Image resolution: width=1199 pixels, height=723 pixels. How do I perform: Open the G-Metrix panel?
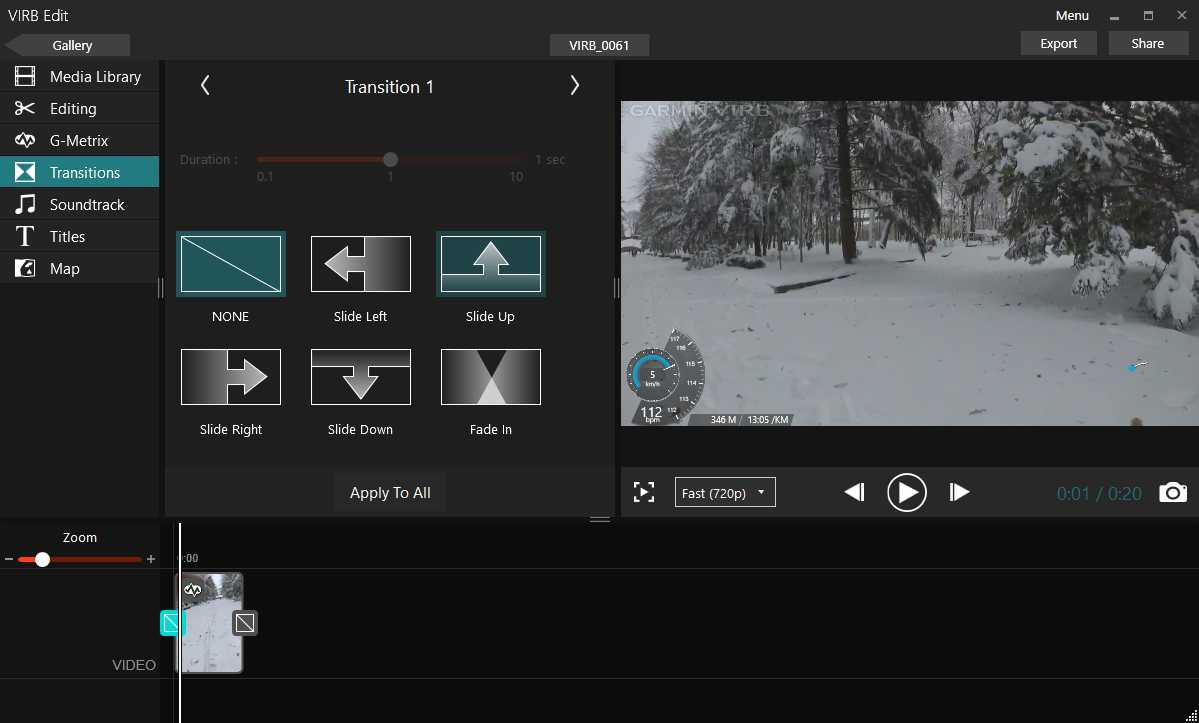point(79,141)
